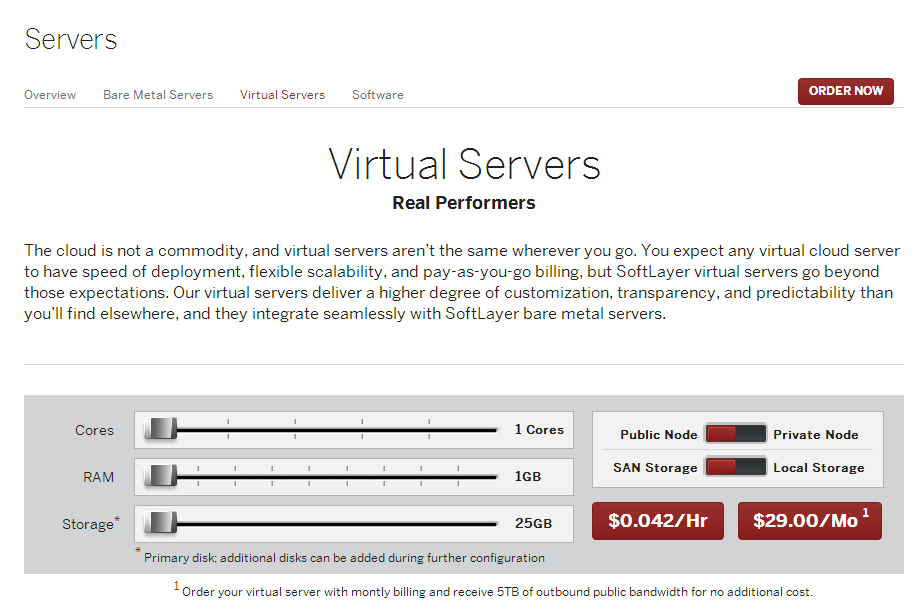Click the Private Node label
The image size is (914, 615).
[815, 435]
